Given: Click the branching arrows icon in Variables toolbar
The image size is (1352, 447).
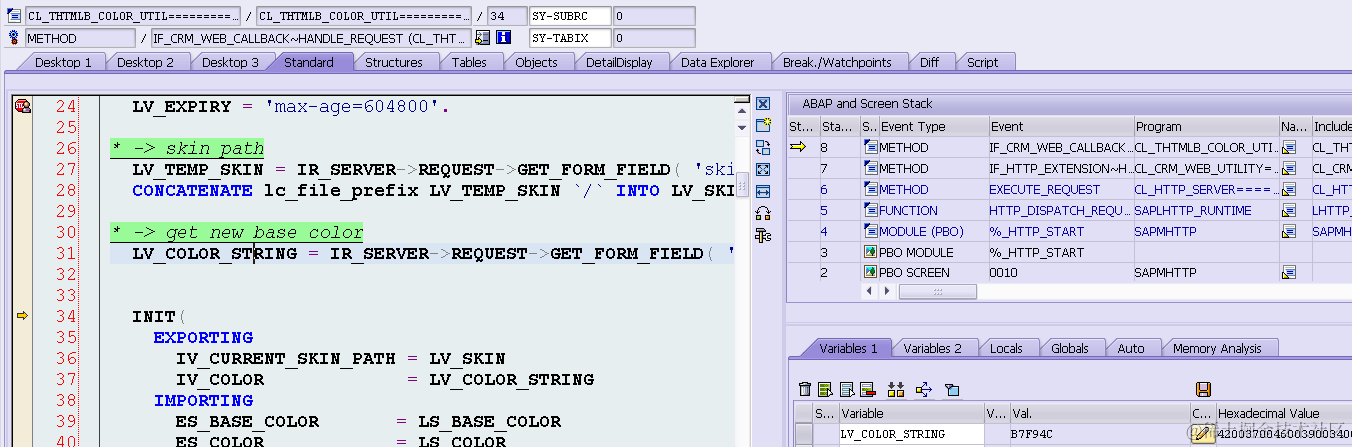Looking at the screenshot, I should (923, 389).
